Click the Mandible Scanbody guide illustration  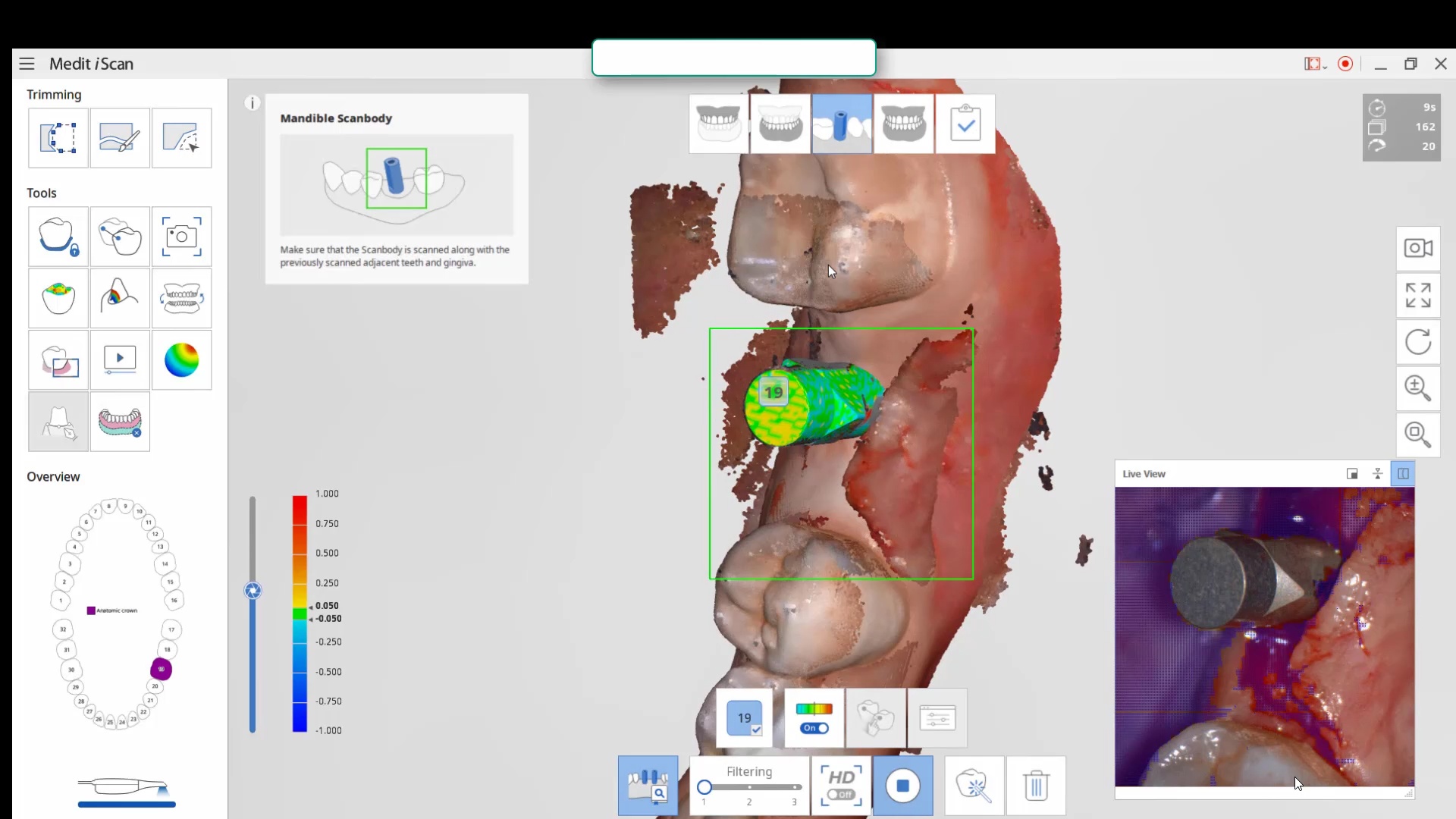click(397, 184)
